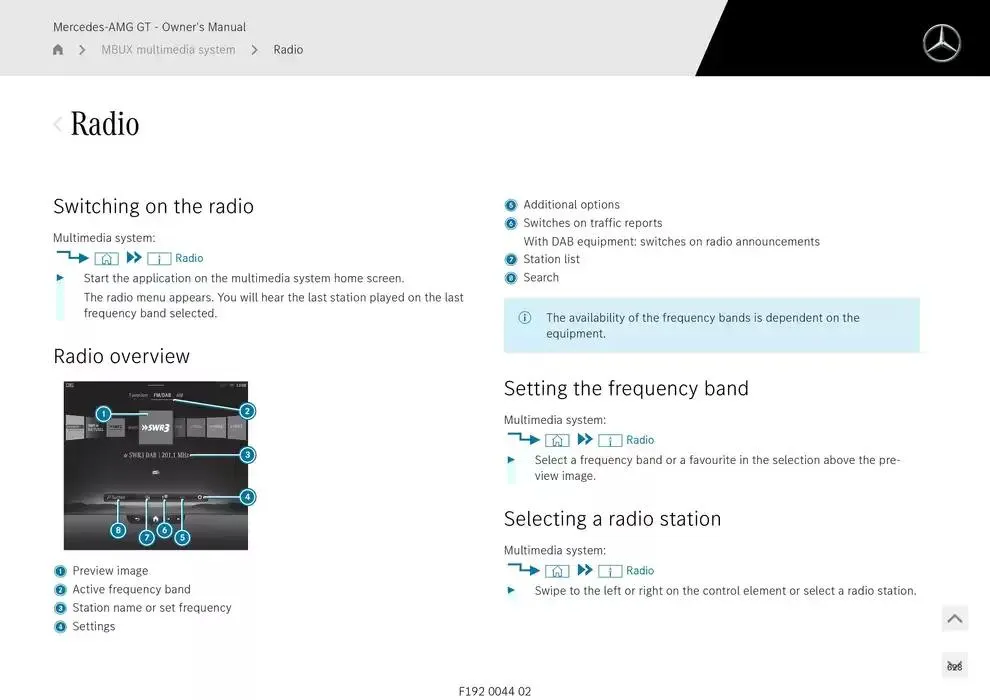Click callout number 8 on the radio overview image

click(118, 530)
